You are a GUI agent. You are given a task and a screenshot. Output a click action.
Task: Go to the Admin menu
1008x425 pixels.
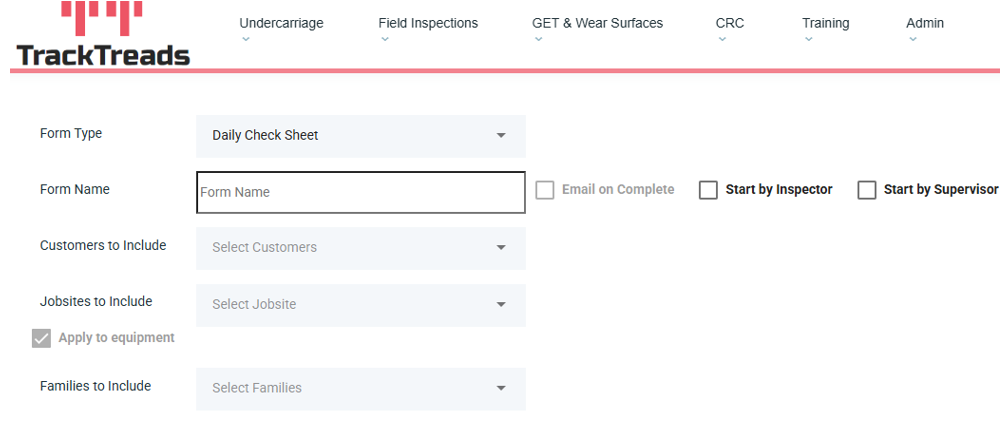coord(924,23)
